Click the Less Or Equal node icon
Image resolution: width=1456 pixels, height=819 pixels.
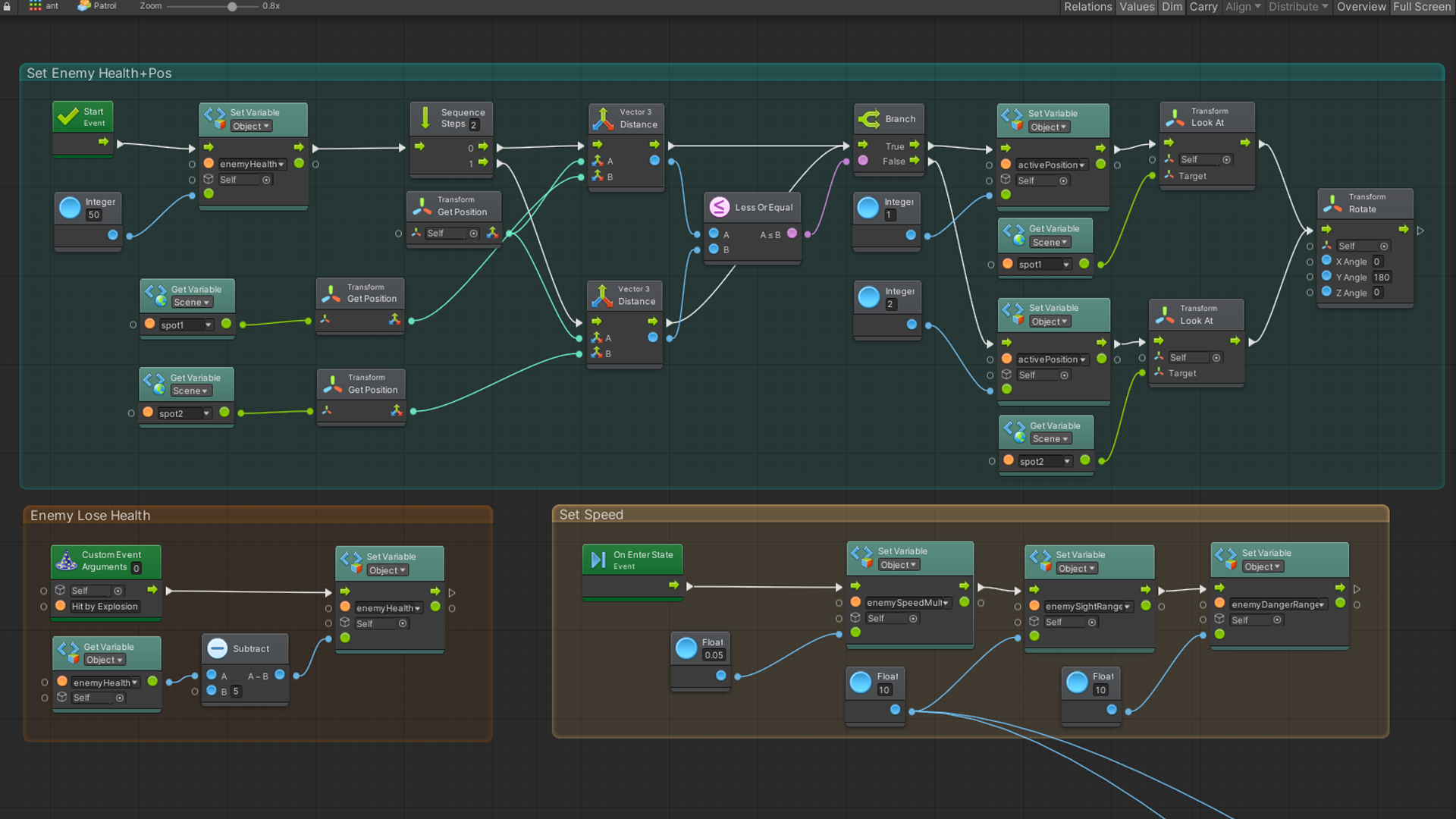[x=719, y=206]
